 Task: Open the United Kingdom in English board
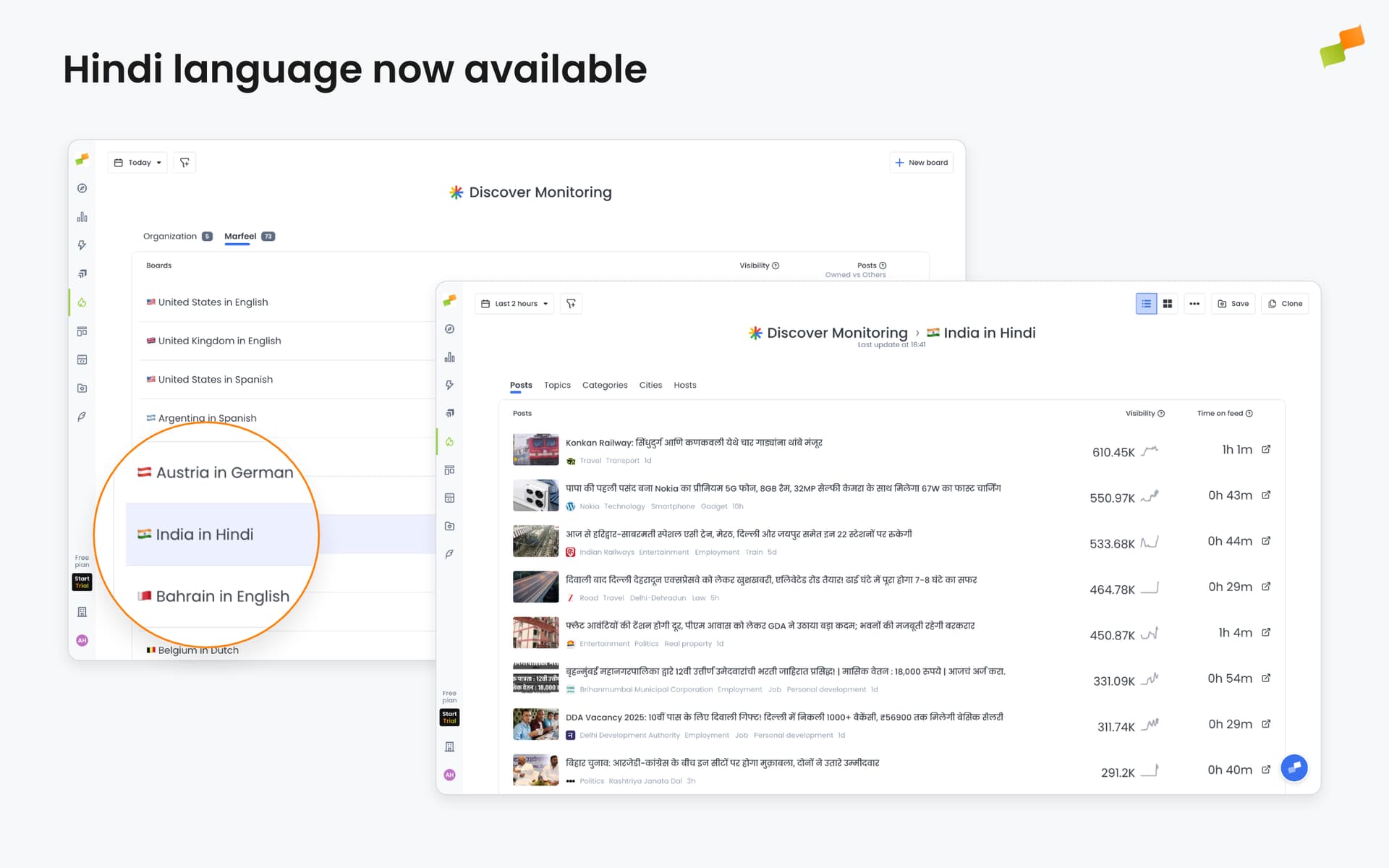[219, 341]
